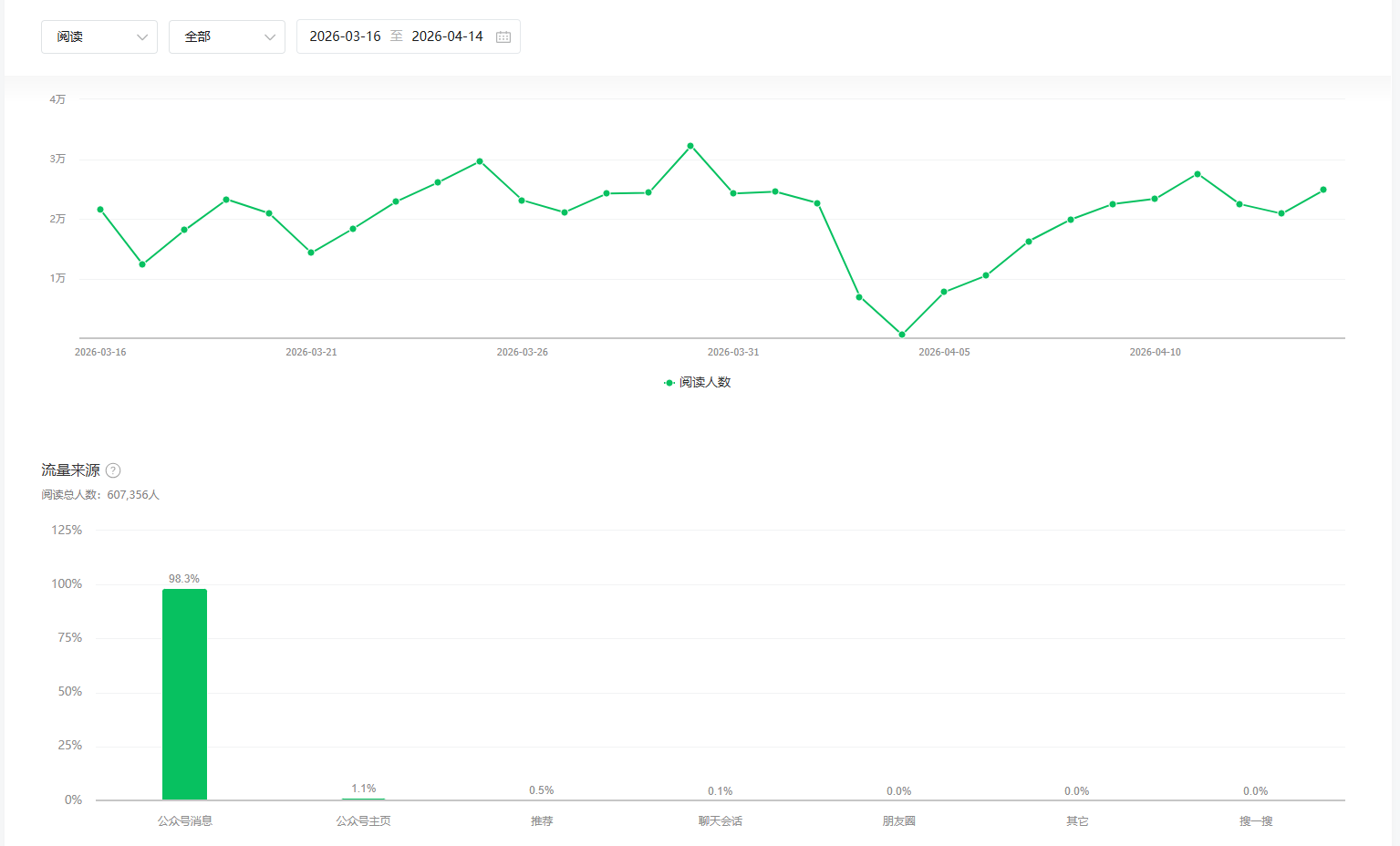Image resolution: width=1400 pixels, height=846 pixels.
Task: Click the 公众号主页 label under bar chart
Action: point(363,821)
